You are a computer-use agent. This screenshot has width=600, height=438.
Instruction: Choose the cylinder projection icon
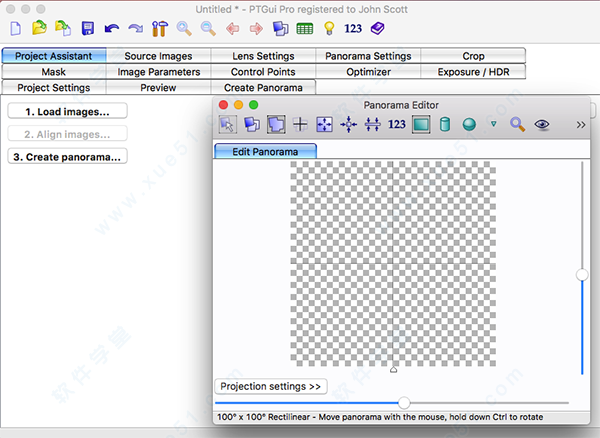click(x=444, y=125)
